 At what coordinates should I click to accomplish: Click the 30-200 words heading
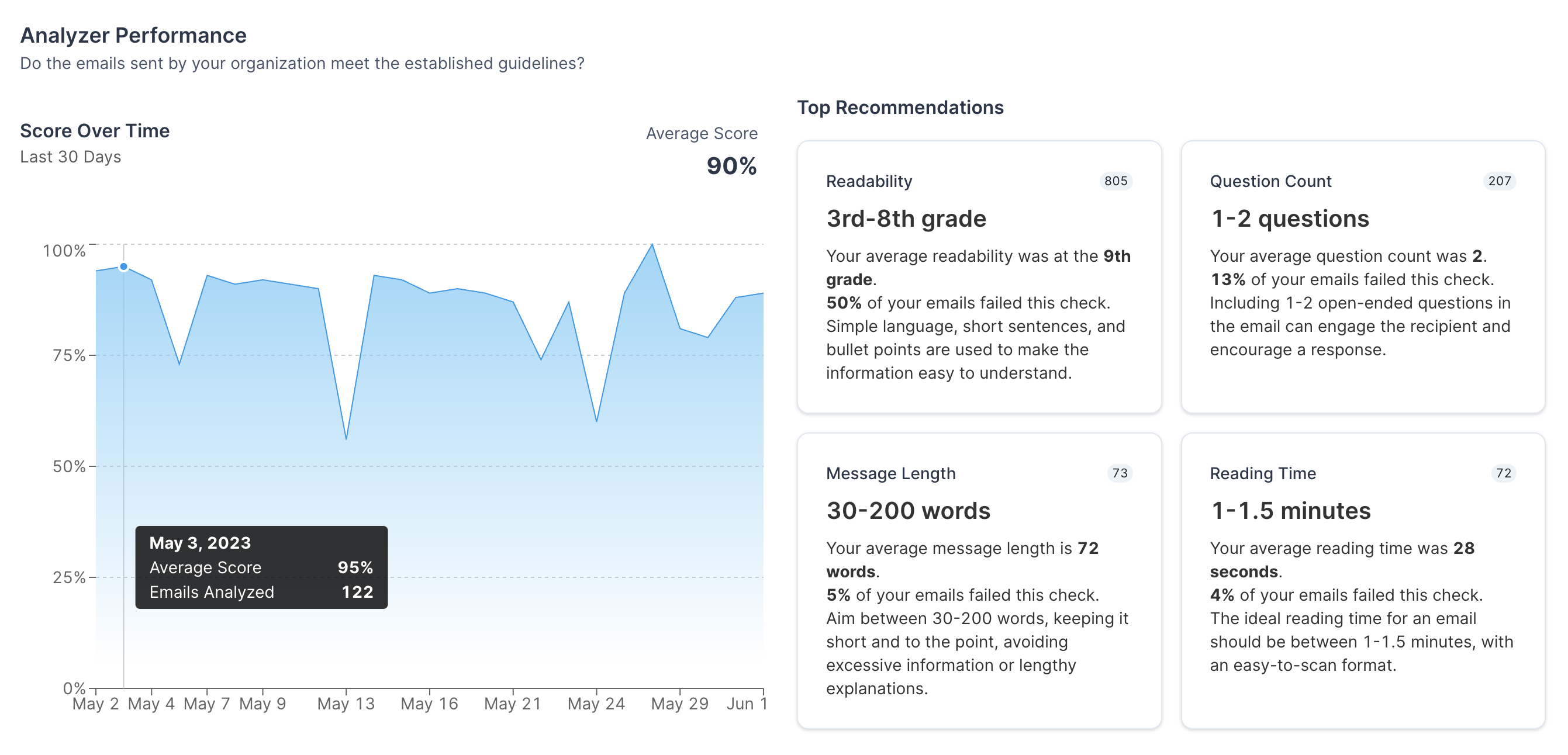click(908, 510)
